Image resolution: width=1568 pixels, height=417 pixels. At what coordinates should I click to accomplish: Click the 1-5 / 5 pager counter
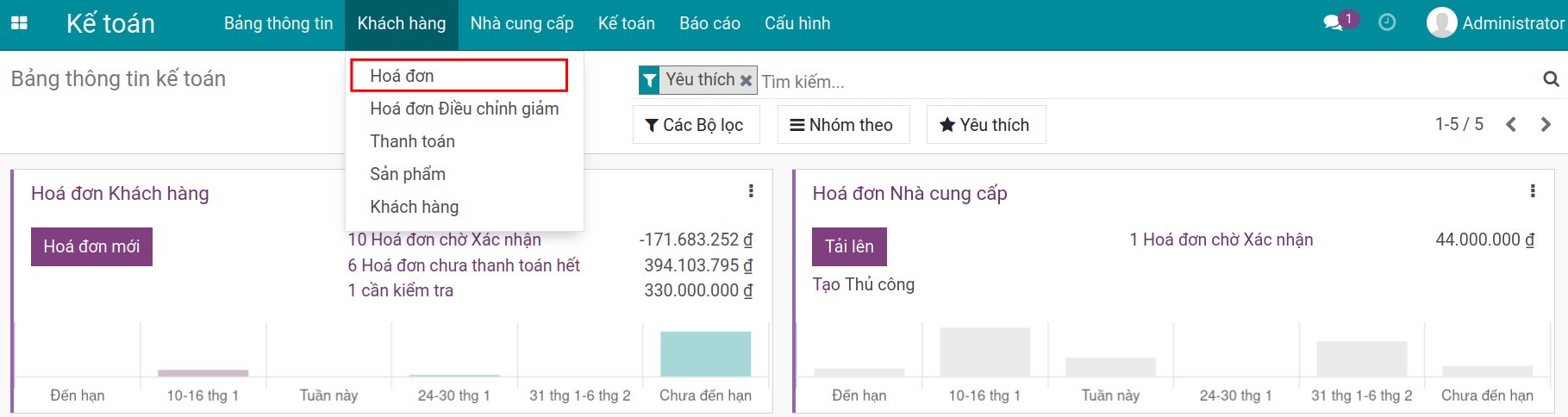coord(1459,124)
